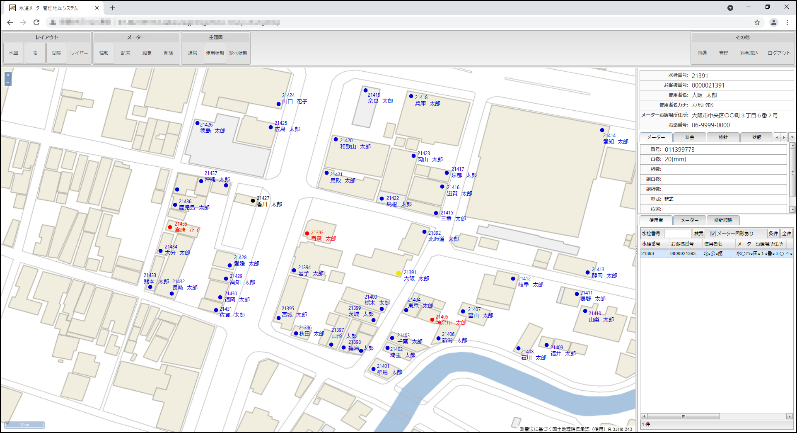Click blue meter marker 21422
Screen dimensions: 797x433
[382, 199]
